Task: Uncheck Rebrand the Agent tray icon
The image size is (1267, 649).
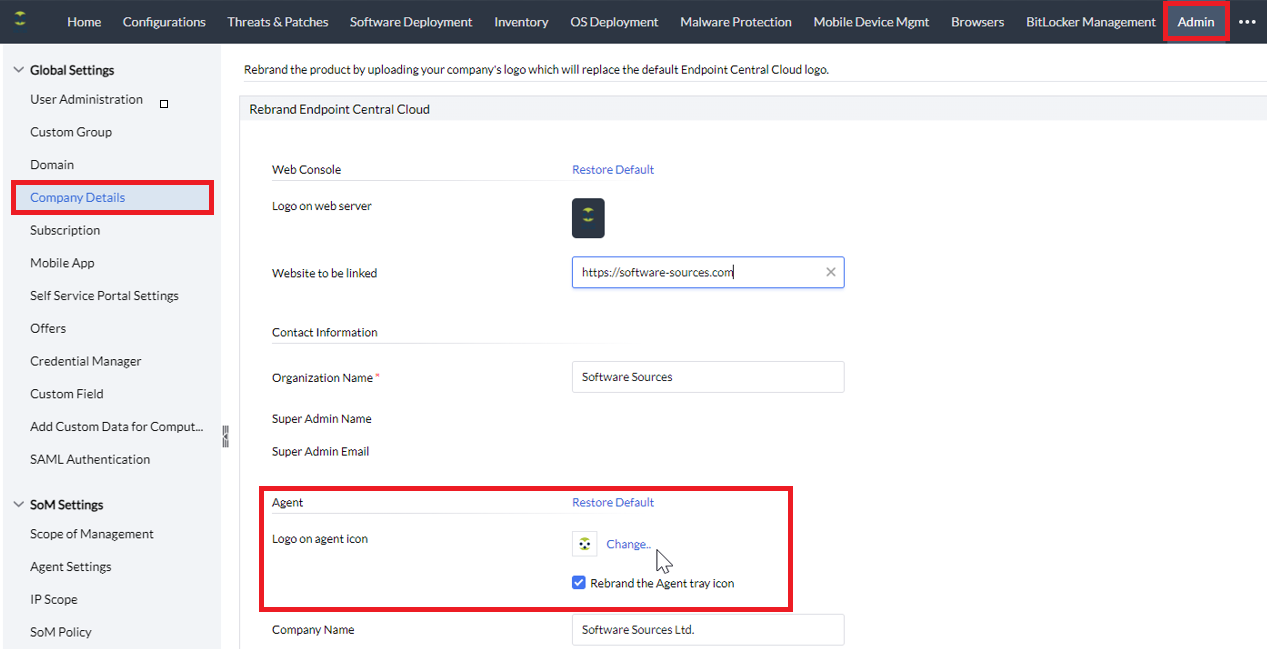Action: click(x=579, y=583)
